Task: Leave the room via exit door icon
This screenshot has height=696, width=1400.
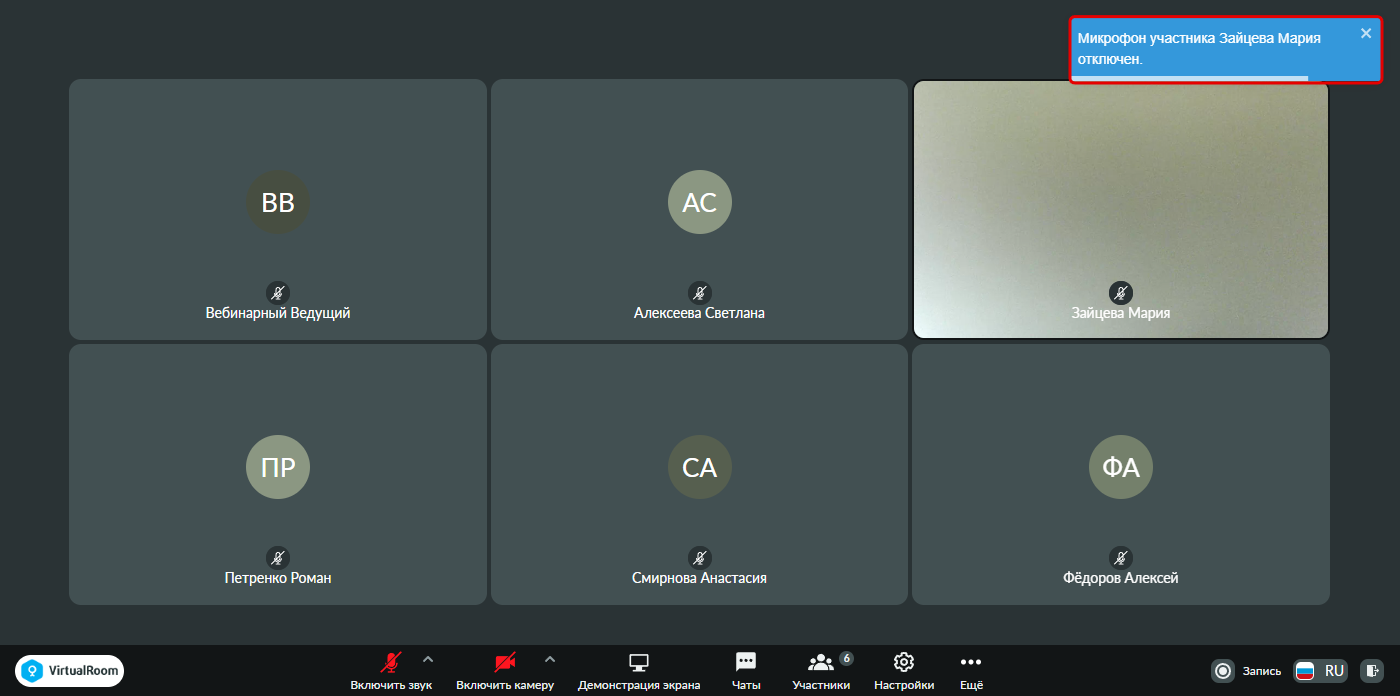Action: [1373, 670]
